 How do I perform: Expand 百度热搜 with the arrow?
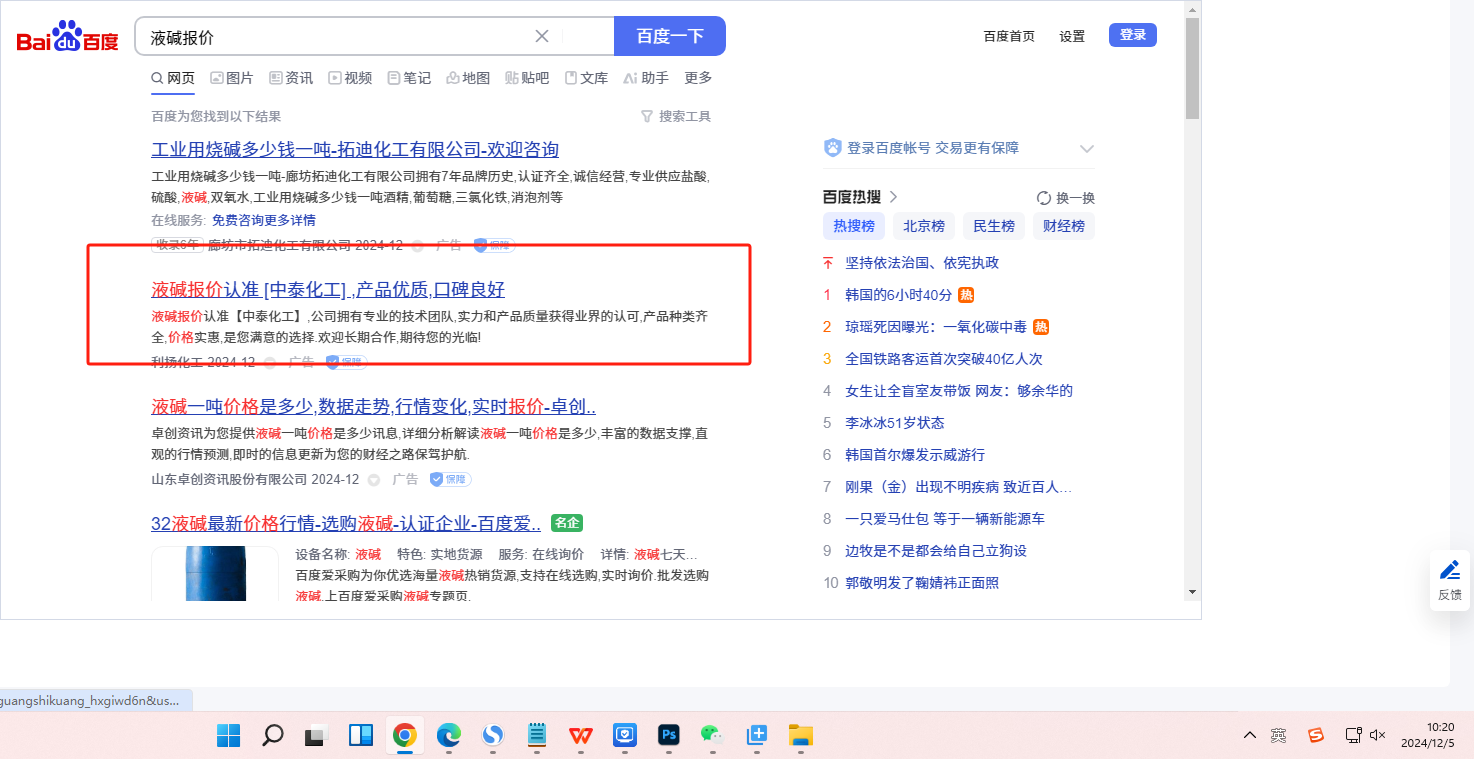coord(894,197)
